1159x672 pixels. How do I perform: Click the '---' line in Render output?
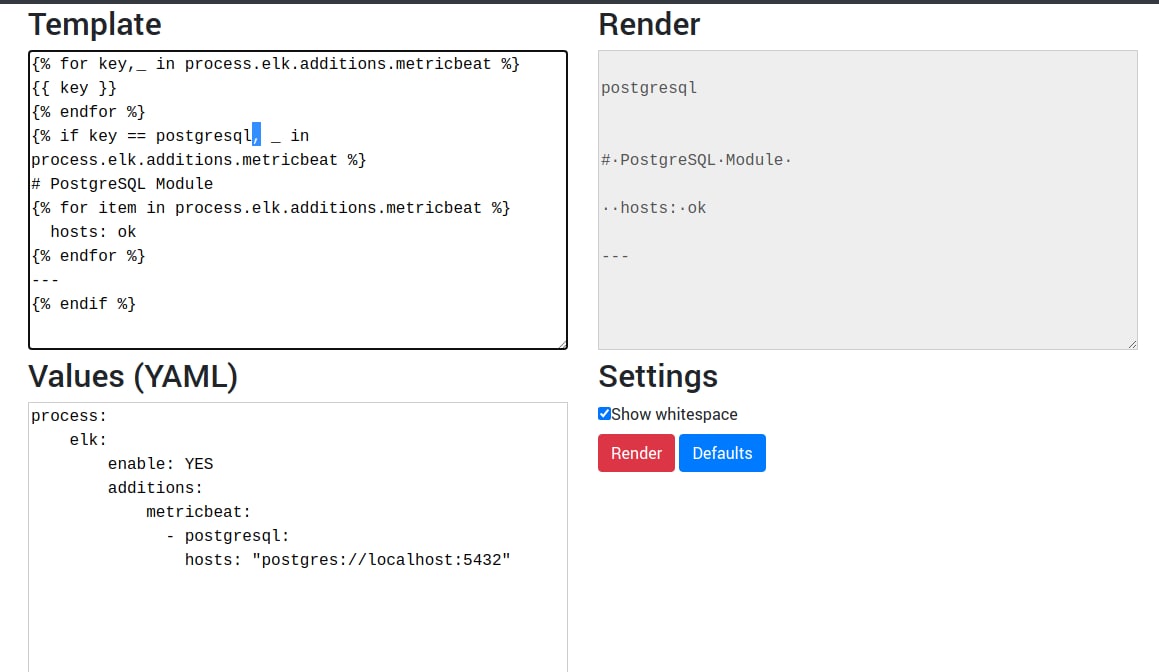coord(615,257)
